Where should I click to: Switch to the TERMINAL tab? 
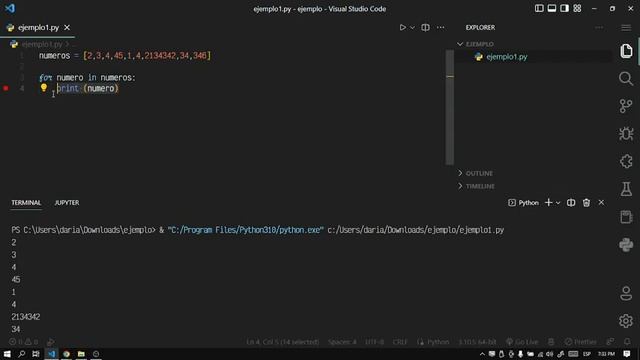(x=26, y=202)
